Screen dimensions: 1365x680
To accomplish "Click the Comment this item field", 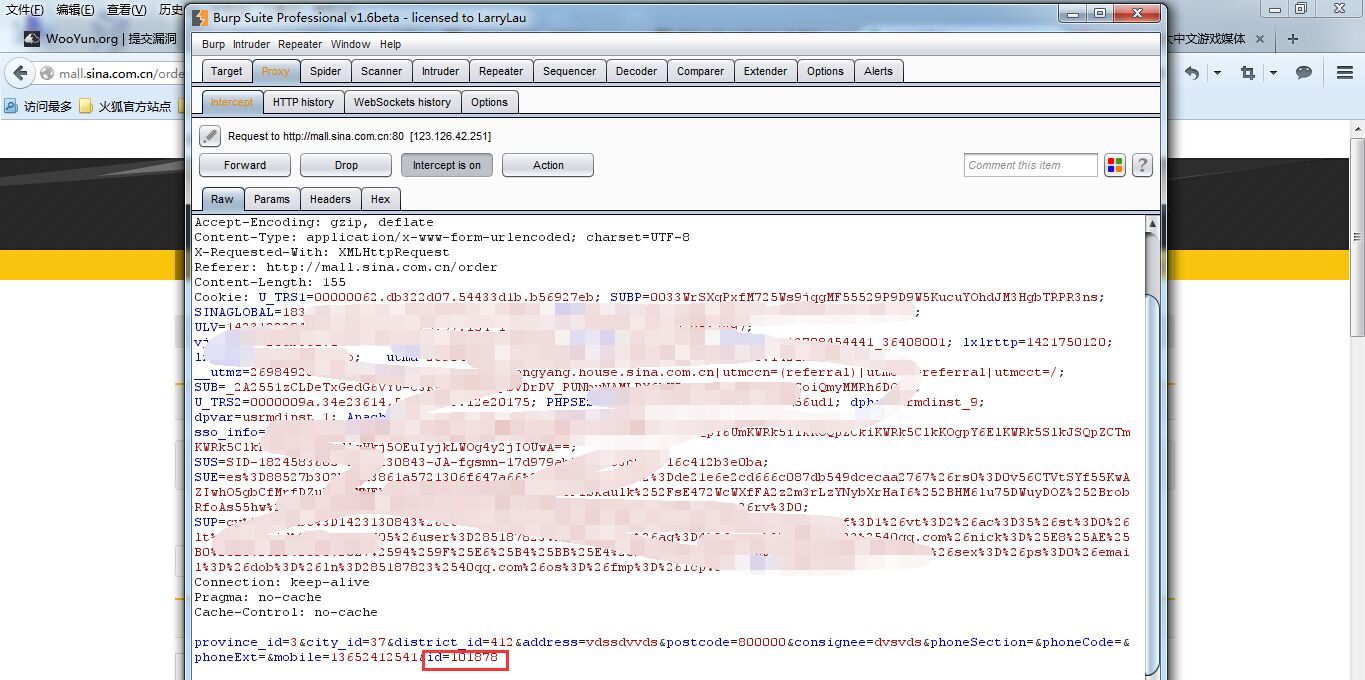I will pos(1031,165).
